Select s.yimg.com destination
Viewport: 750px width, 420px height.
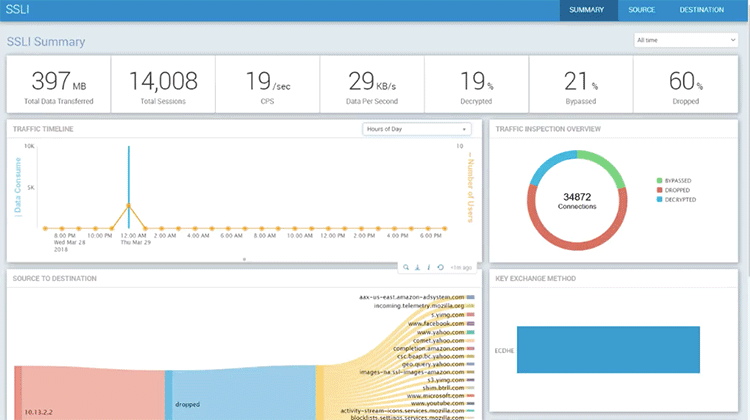447,315
